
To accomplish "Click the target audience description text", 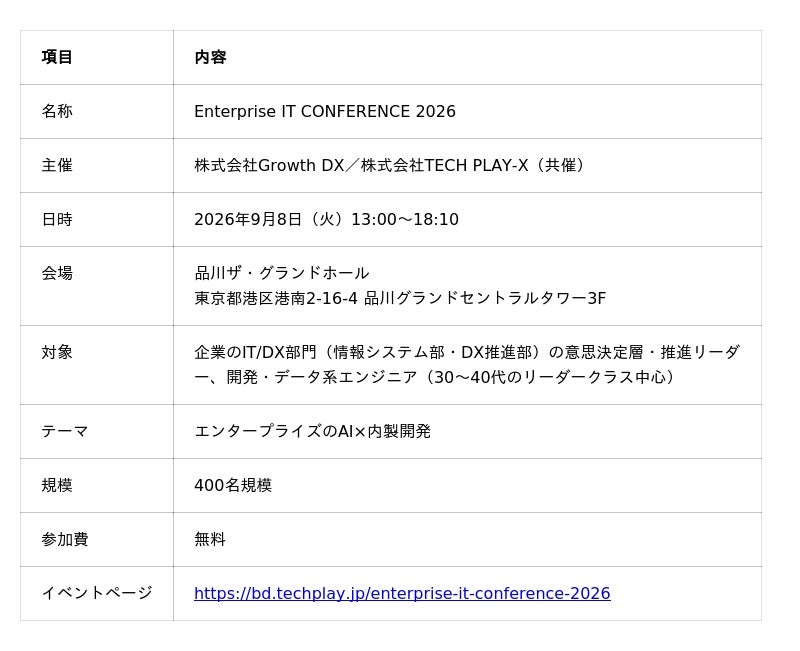I will pos(467,365).
